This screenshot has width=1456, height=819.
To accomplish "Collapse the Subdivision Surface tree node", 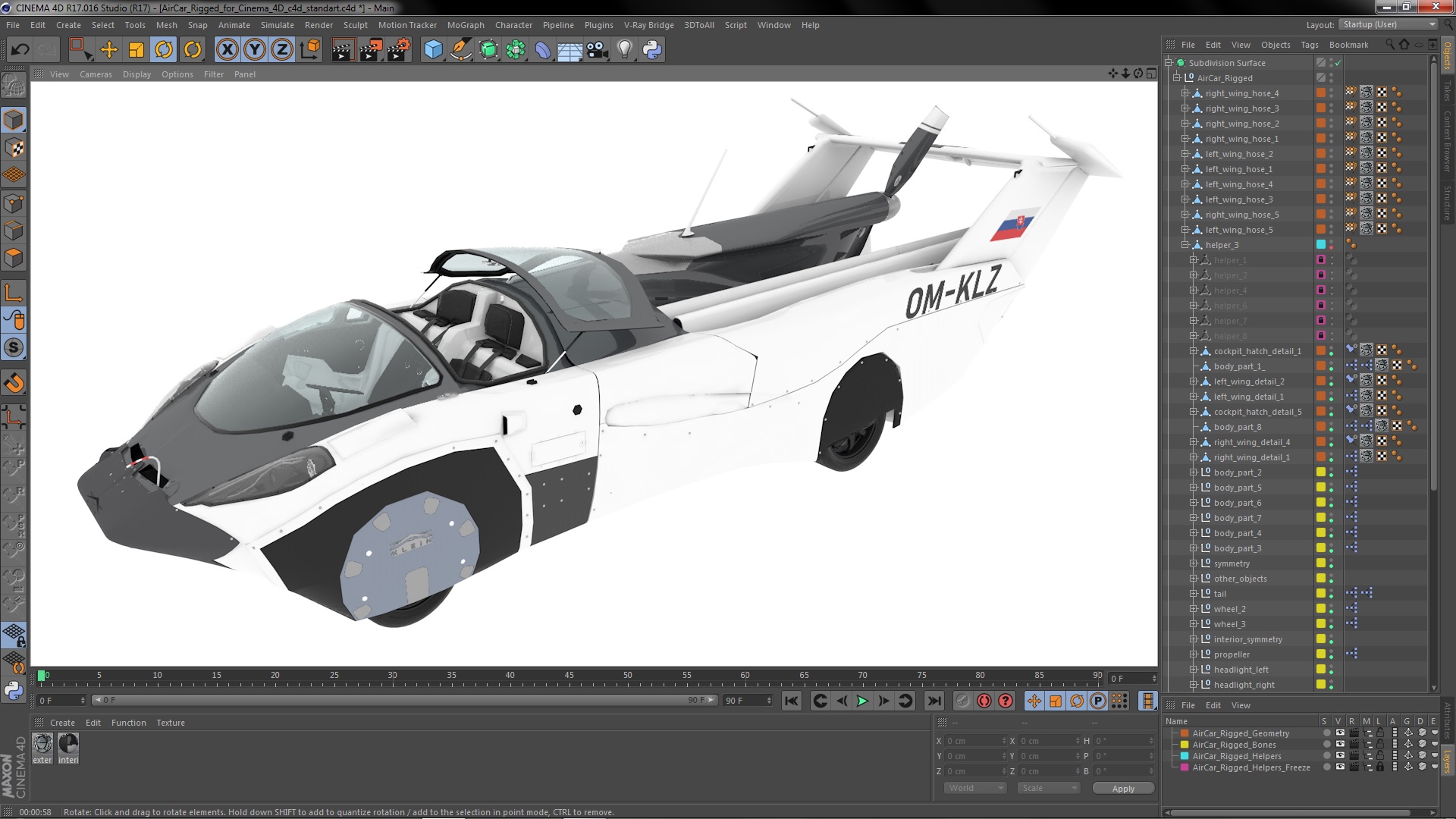I will [1169, 63].
